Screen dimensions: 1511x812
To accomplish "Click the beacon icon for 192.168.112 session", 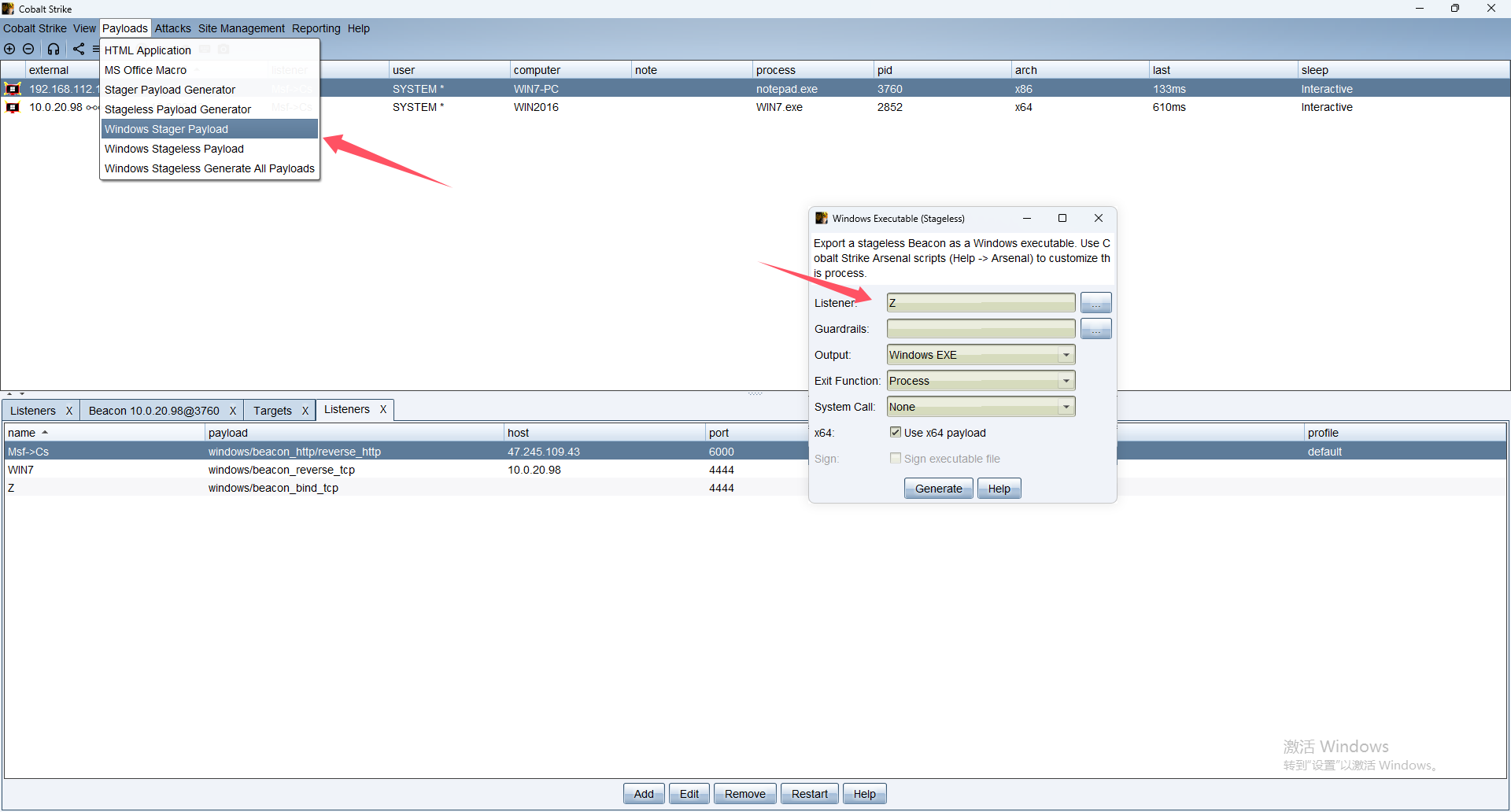I will point(13,89).
